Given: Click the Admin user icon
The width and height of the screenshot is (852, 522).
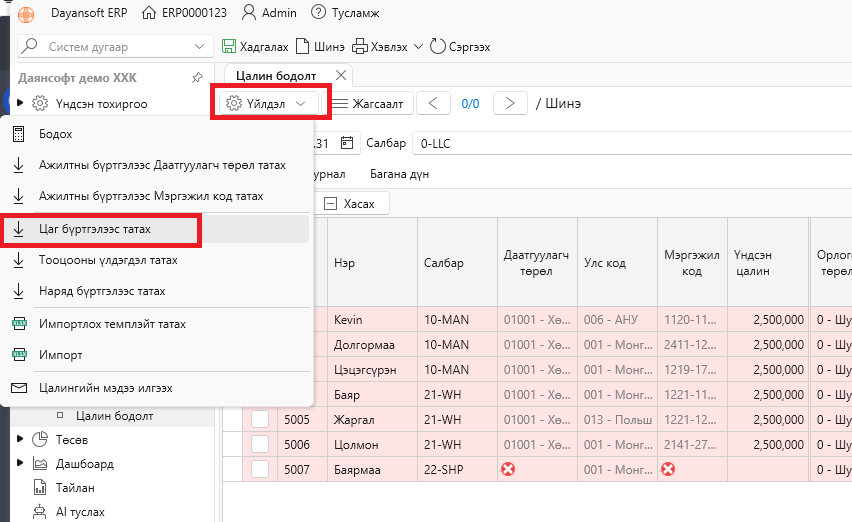Looking at the screenshot, I should click(249, 12).
